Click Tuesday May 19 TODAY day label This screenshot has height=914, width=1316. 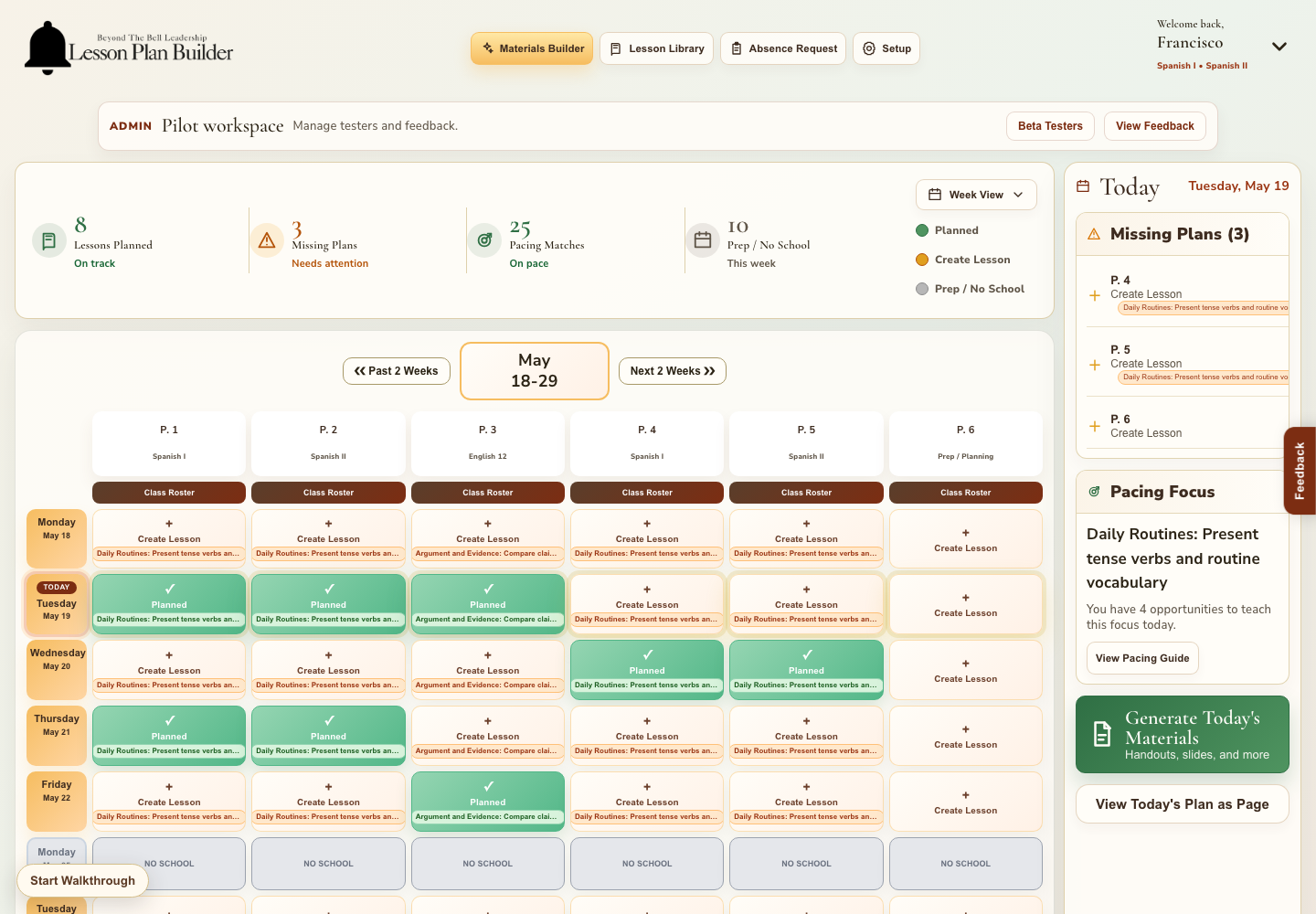coord(57,604)
